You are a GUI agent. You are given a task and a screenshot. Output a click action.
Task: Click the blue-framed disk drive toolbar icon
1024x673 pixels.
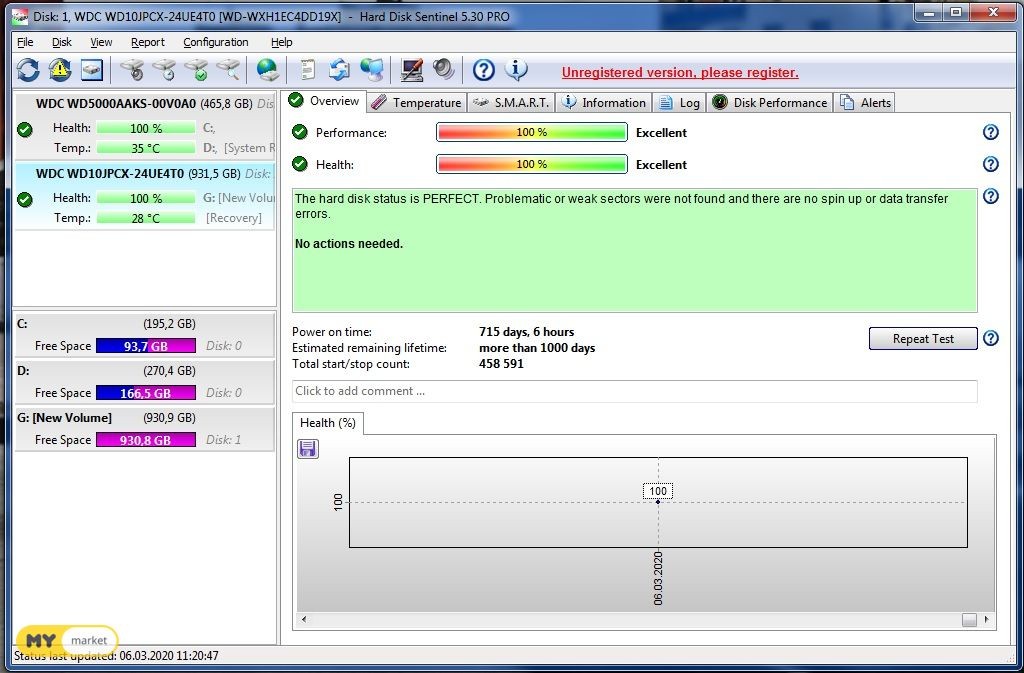pyautogui.click(x=91, y=70)
